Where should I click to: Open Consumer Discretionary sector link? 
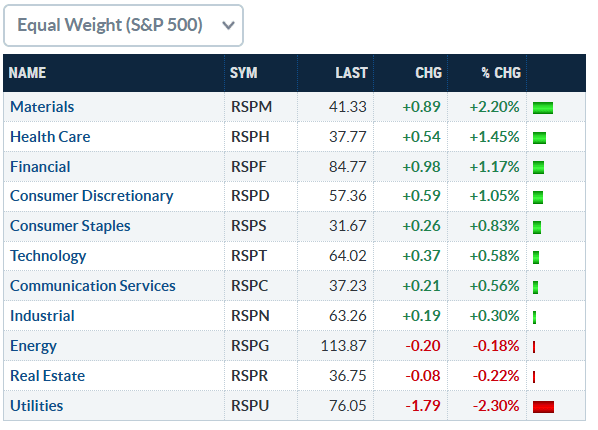click(92, 196)
